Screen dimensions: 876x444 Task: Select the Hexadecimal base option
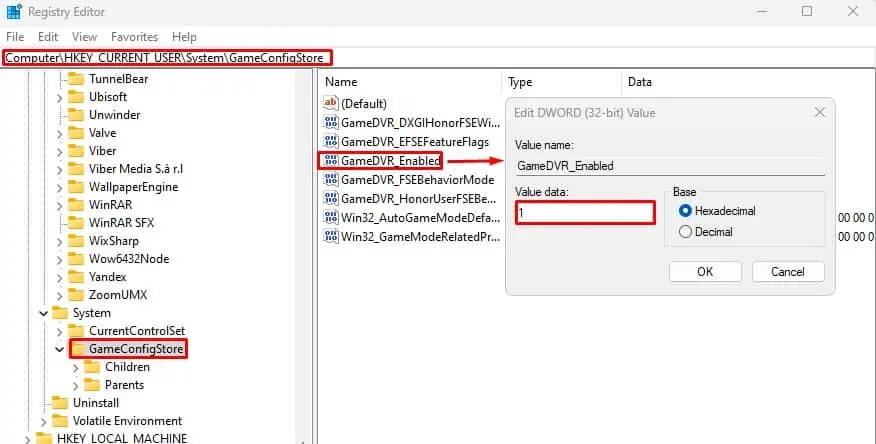click(685, 211)
